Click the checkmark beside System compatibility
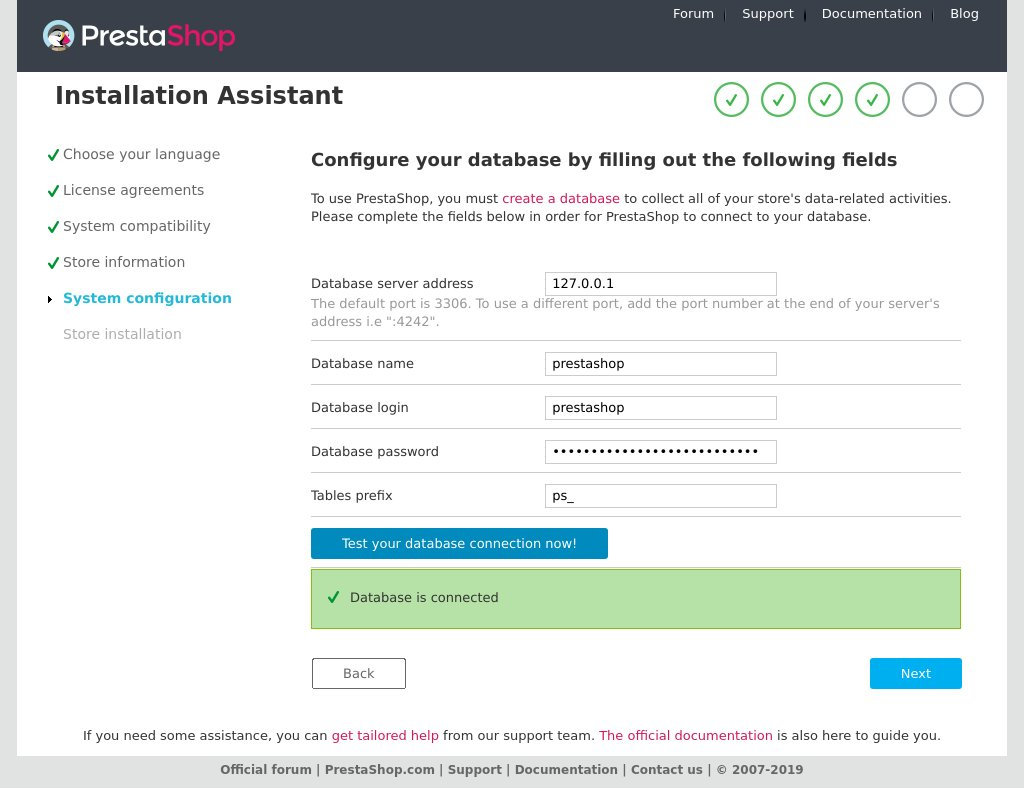Screen dimensions: 1024x790 point(54,227)
